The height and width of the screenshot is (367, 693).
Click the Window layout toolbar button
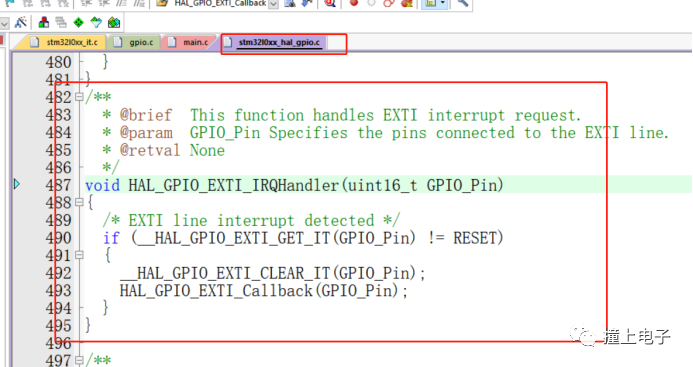(430, 3)
